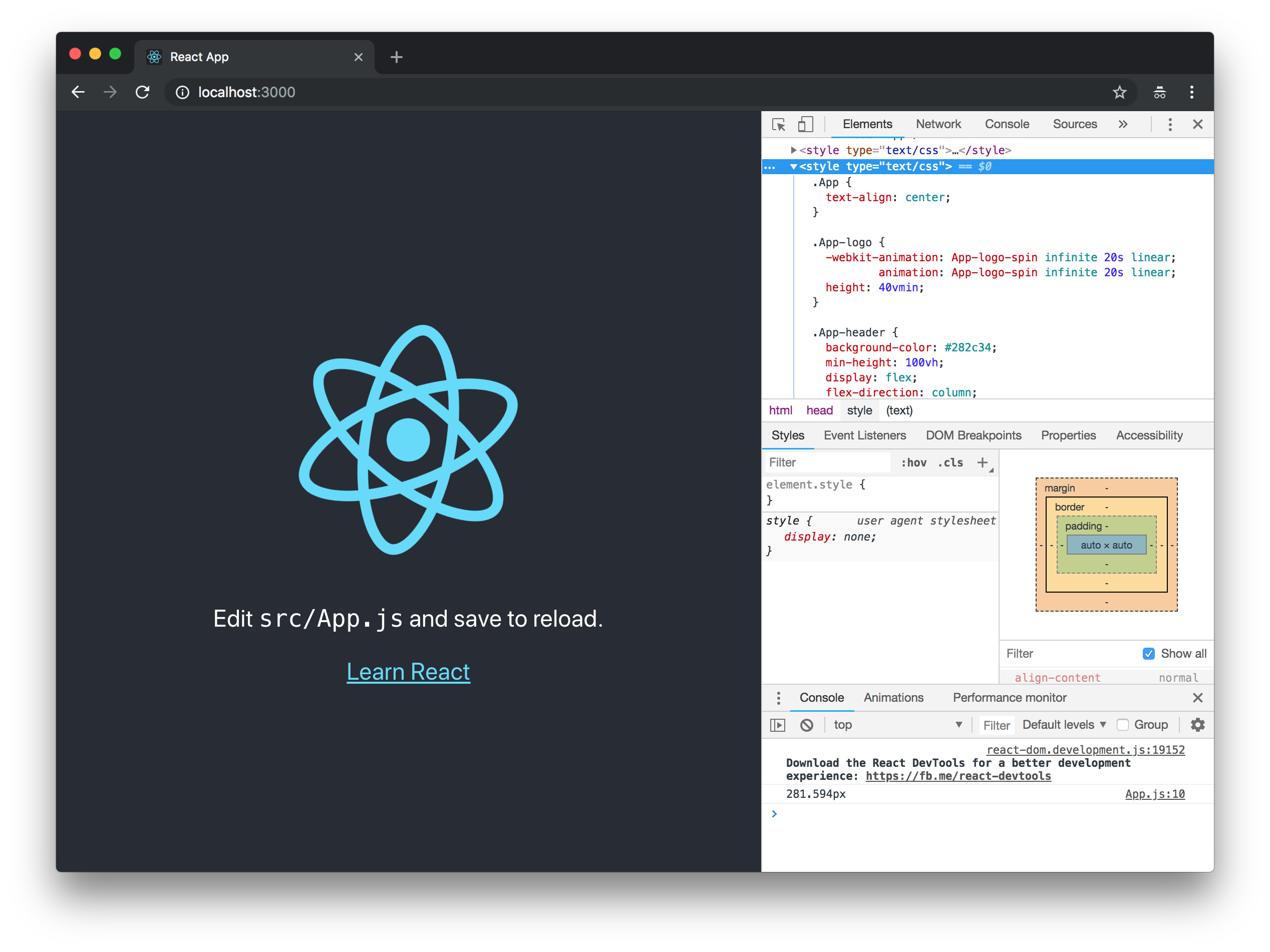Expand the collapsed style element node

click(793, 150)
